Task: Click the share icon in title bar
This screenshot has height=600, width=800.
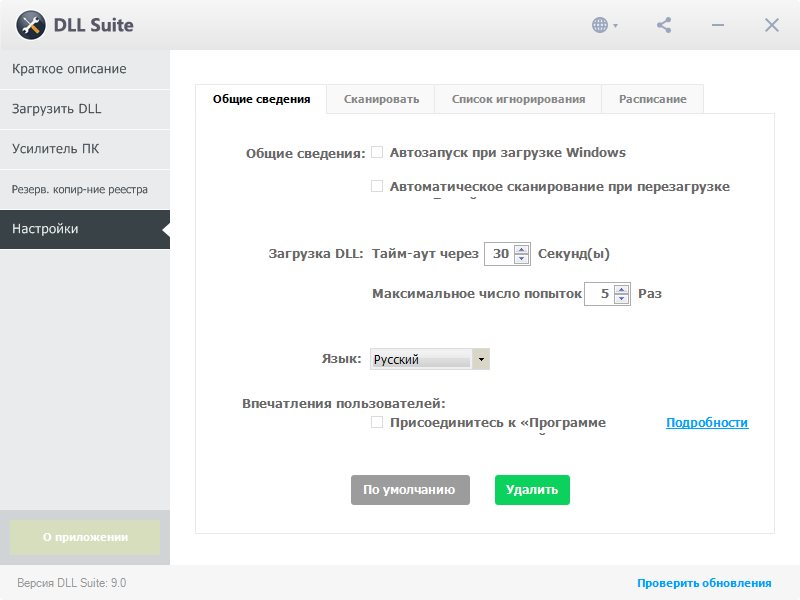Action: (x=664, y=25)
